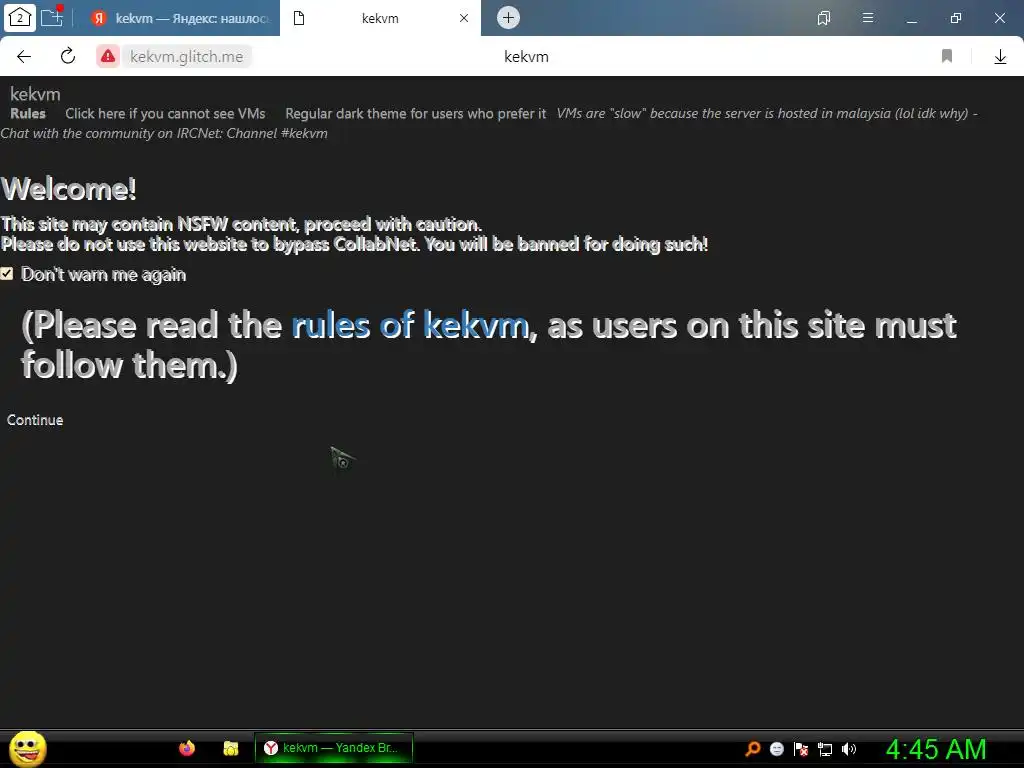The width and height of the screenshot is (1024, 768).
Task: Select 'Regular dark theme for users who prefer it'
Action: (415, 114)
